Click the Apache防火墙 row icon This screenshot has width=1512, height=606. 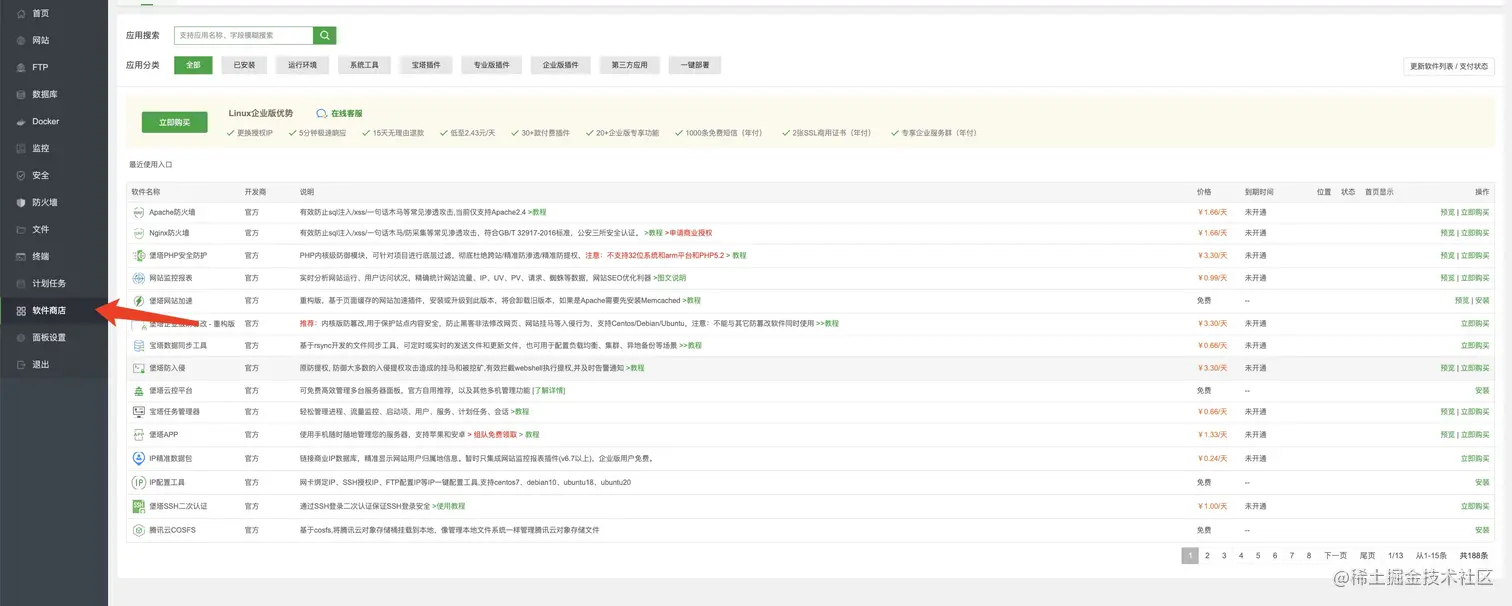pyautogui.click(x=139, y=212)
